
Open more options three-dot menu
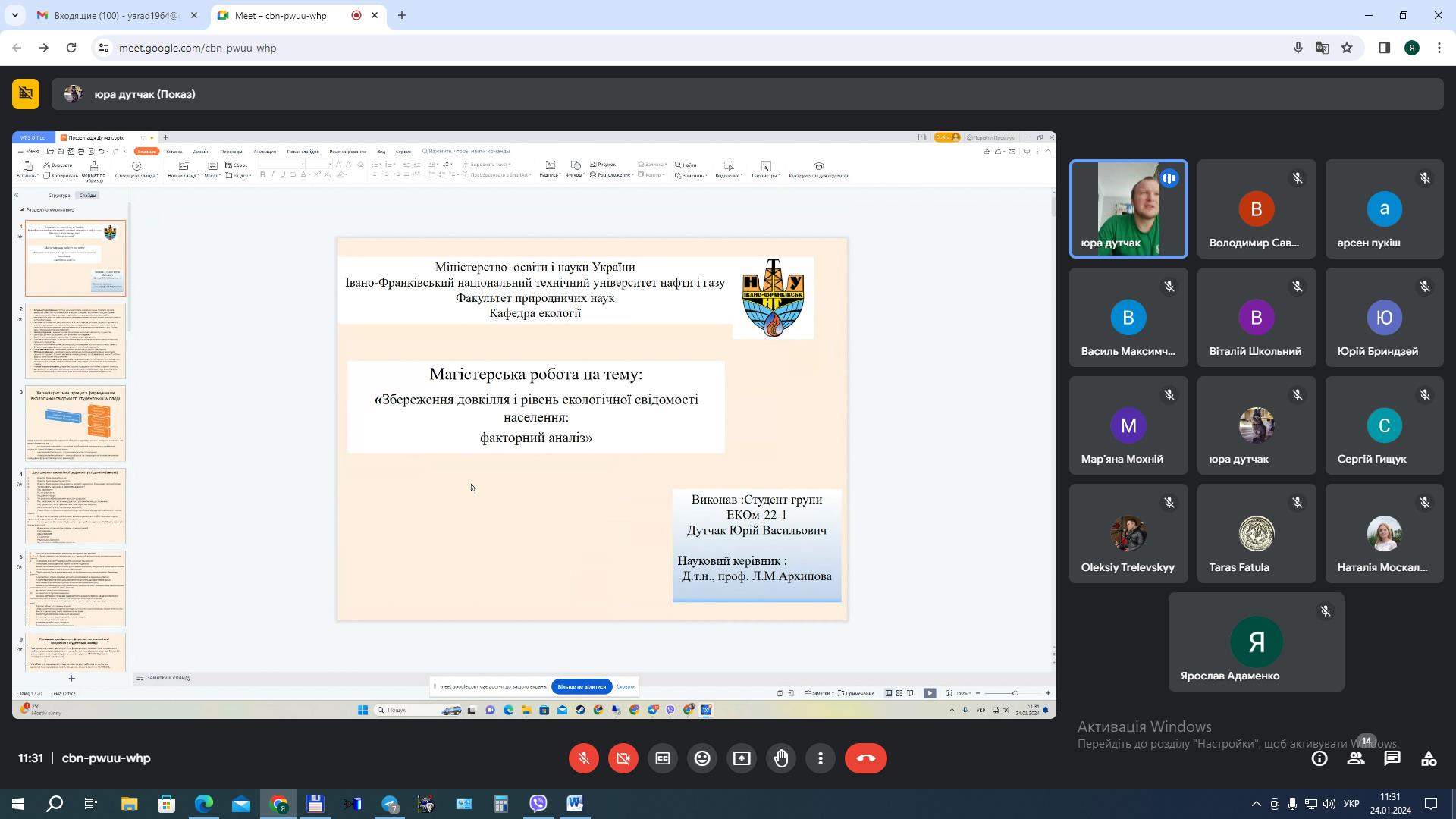(821, 758)
